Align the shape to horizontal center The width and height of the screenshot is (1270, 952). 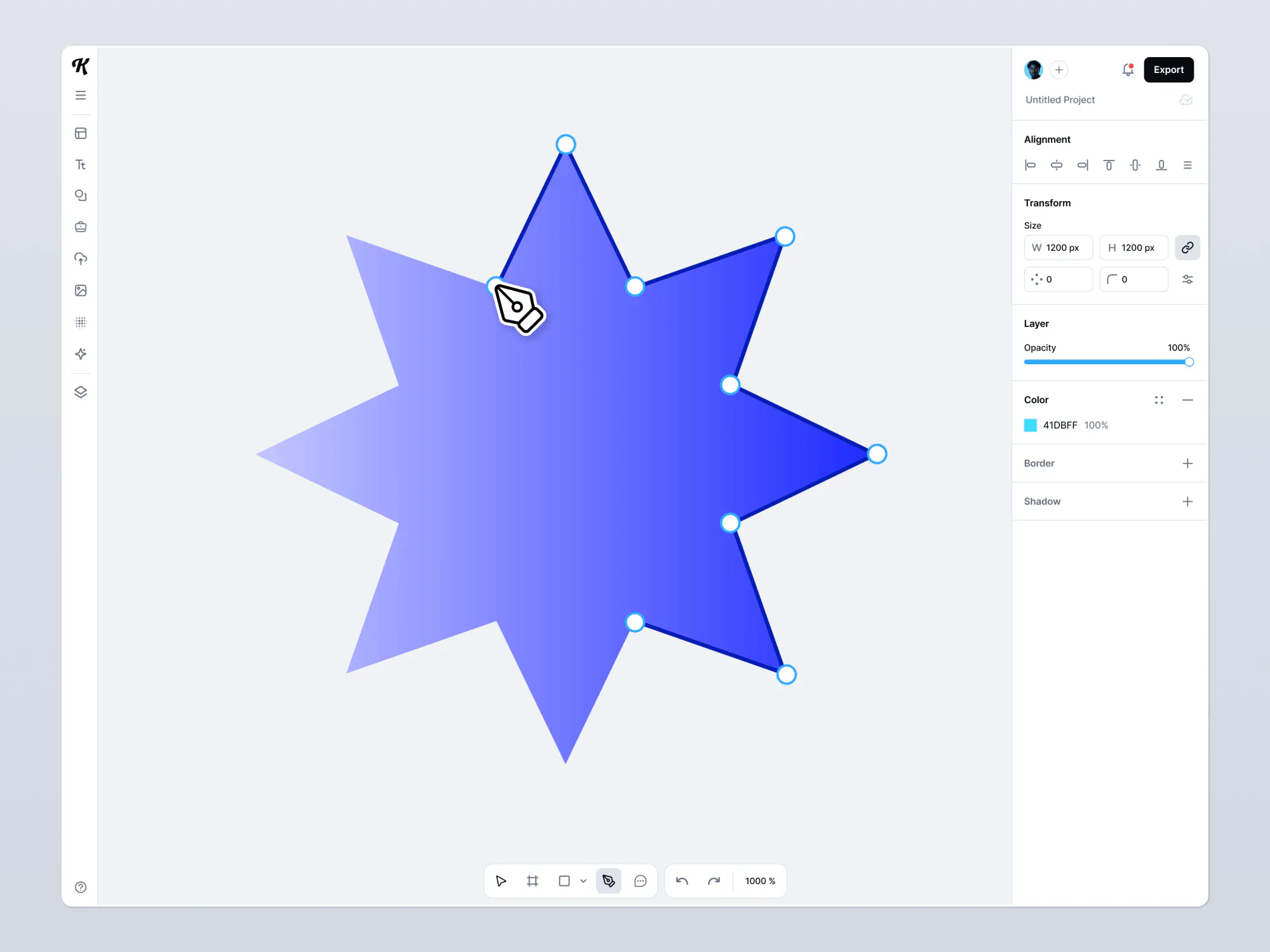click(x=1057, y=165)
